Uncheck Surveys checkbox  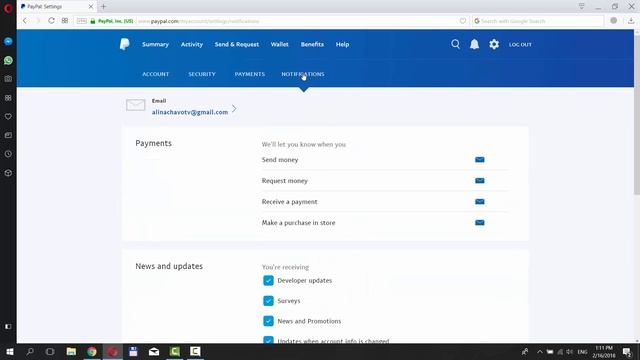(x=268, y=301)
